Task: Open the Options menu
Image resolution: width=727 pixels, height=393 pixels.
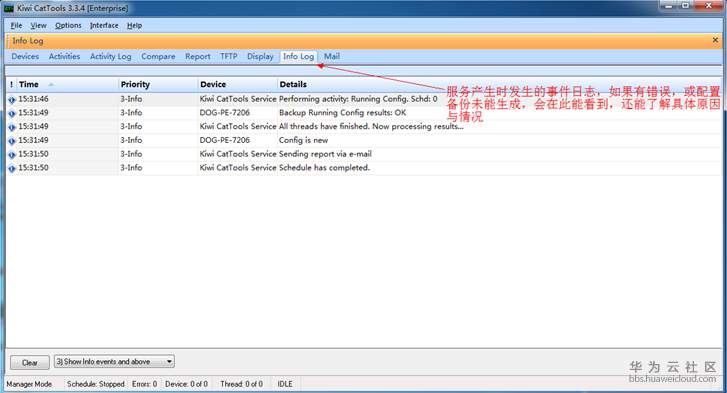Action: click(x=68, y=25)
